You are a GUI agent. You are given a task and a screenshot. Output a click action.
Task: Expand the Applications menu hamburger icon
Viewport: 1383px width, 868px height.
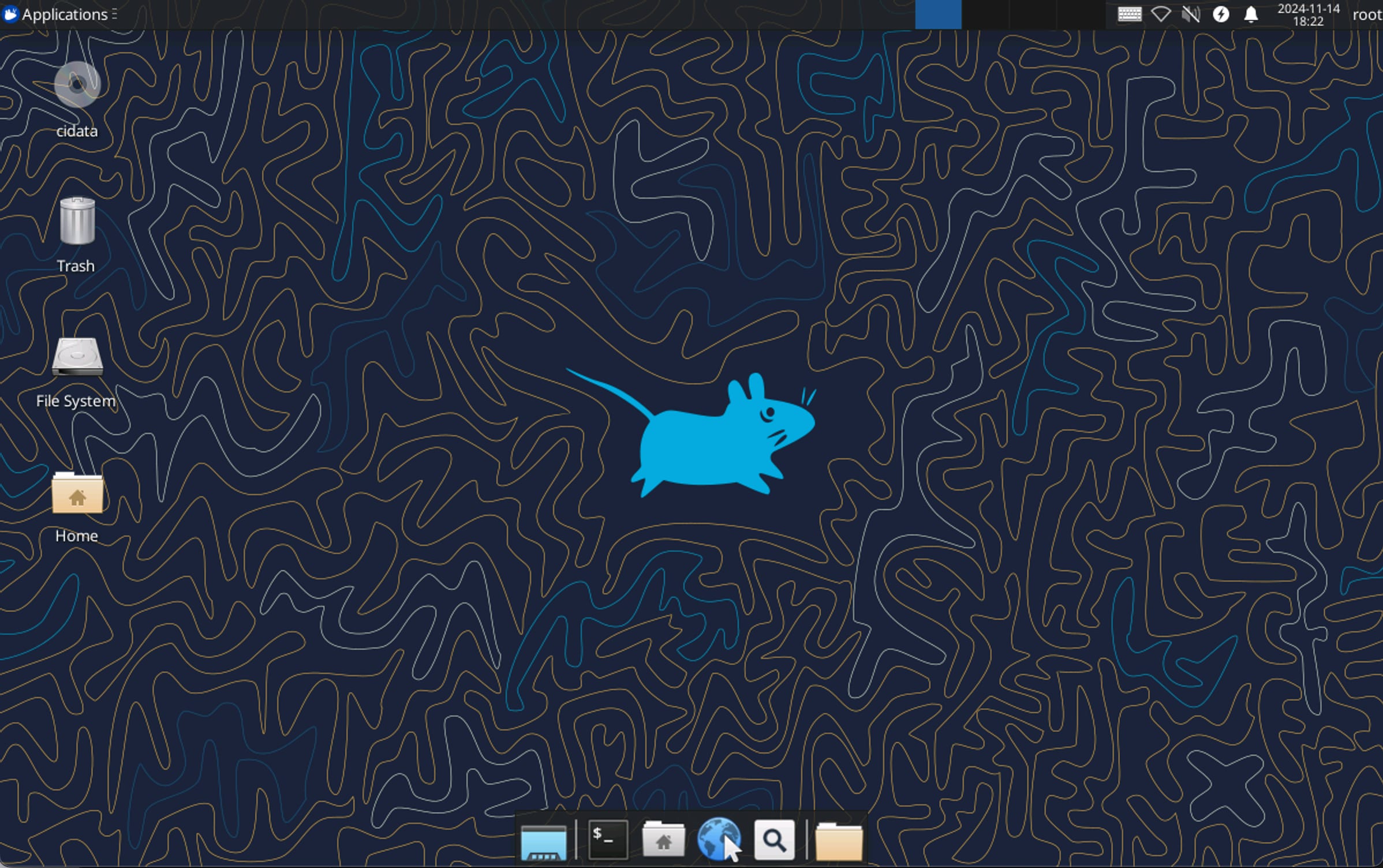(x=114, y=13)
